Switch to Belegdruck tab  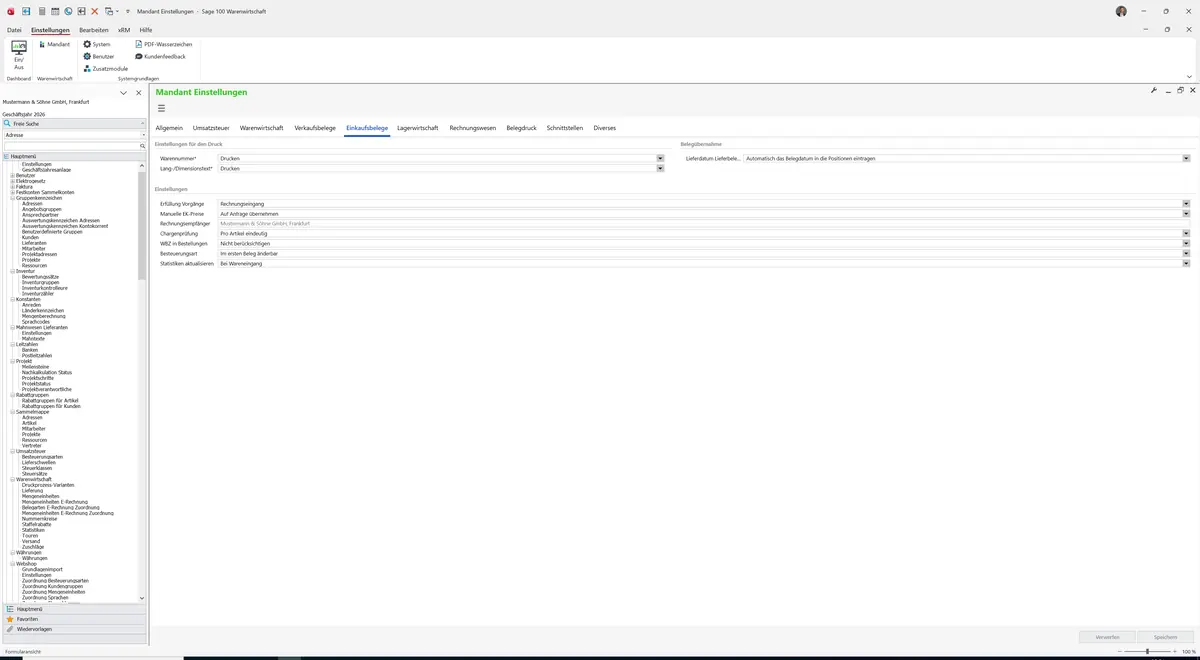click(522, 128)
